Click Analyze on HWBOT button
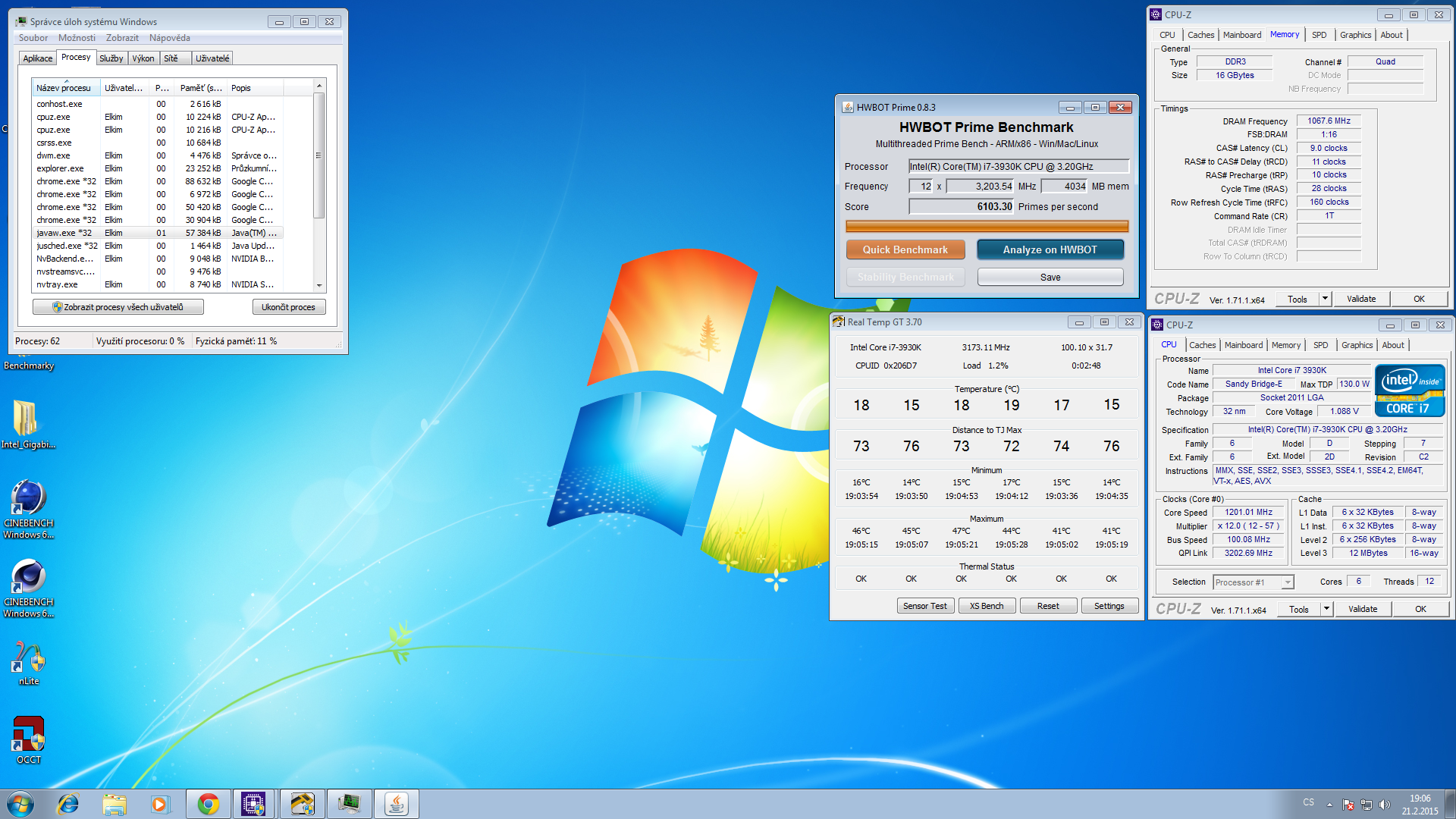 pos(1050,249)
